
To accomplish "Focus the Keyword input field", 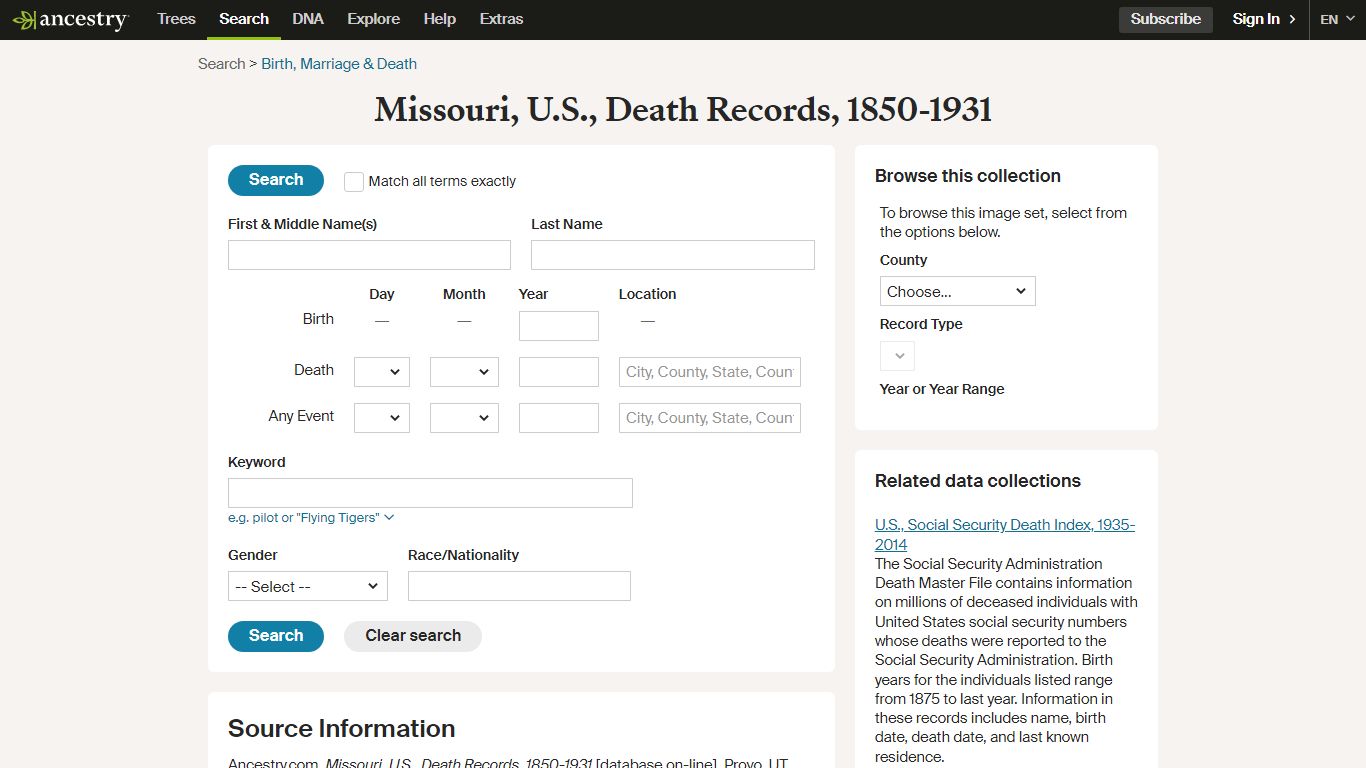I will pos(430,493).
